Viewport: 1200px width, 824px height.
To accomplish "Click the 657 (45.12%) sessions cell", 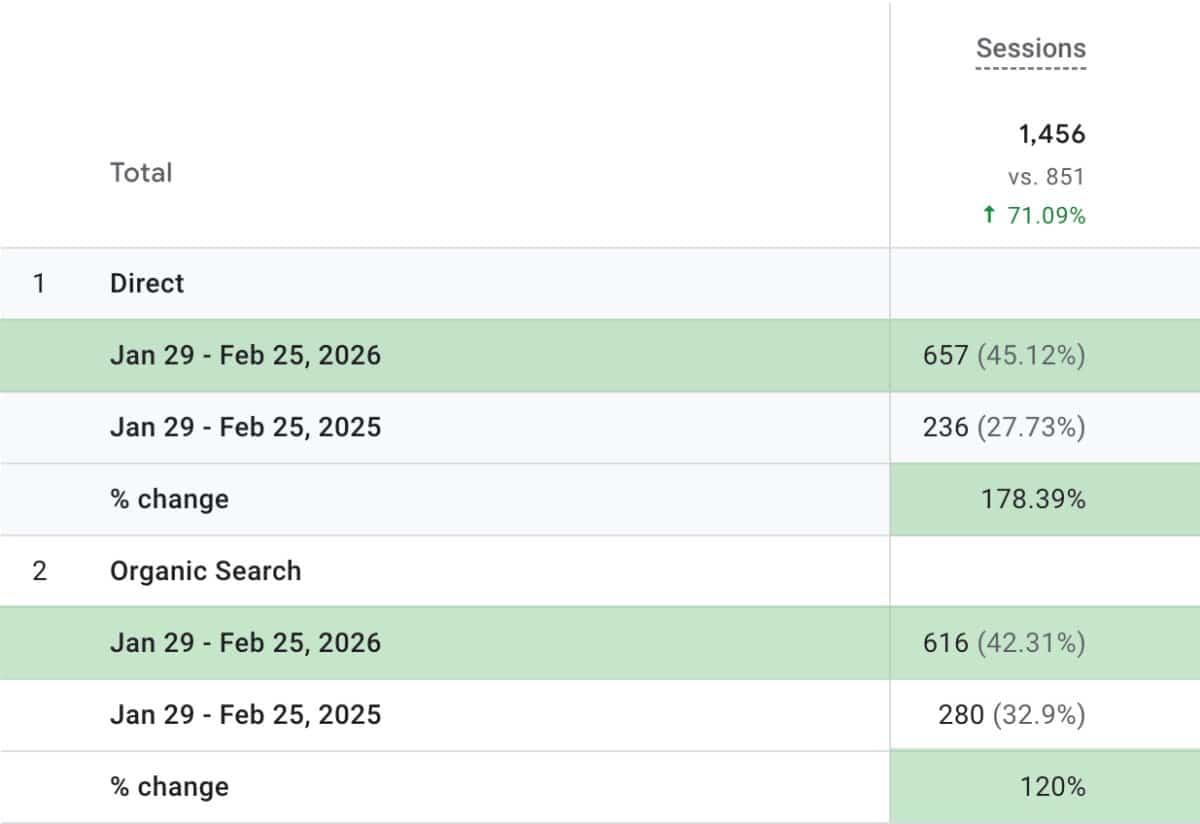I will click(x=1004, y=355).
